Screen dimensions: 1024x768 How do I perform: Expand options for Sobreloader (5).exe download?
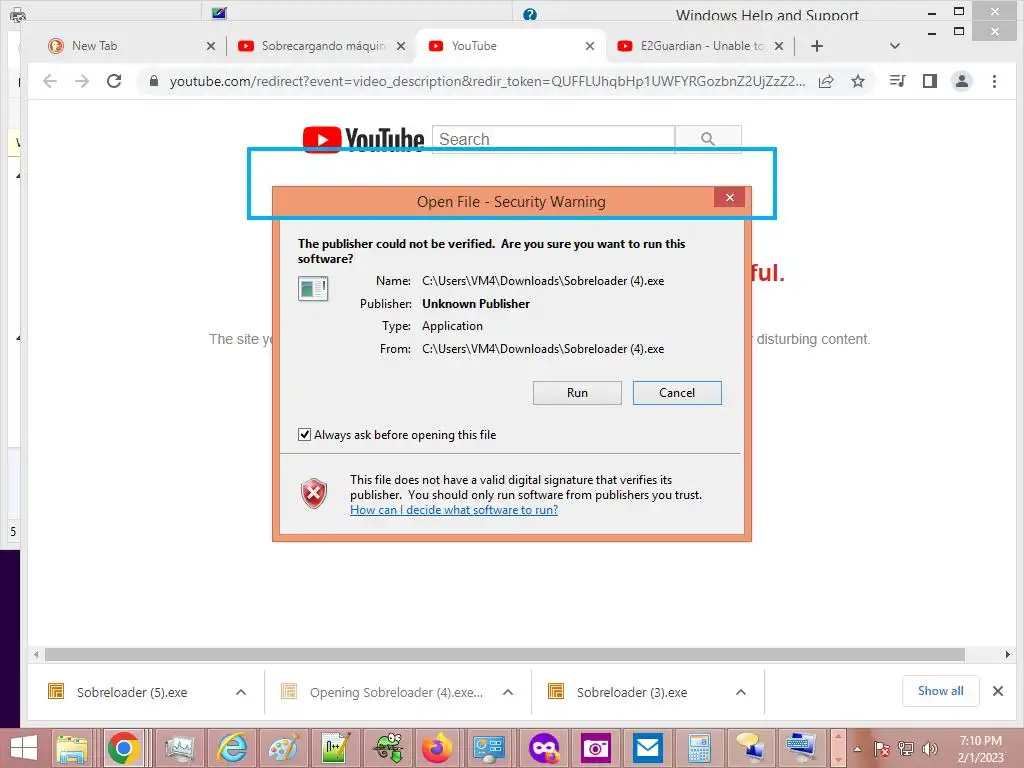pos(241,692)
